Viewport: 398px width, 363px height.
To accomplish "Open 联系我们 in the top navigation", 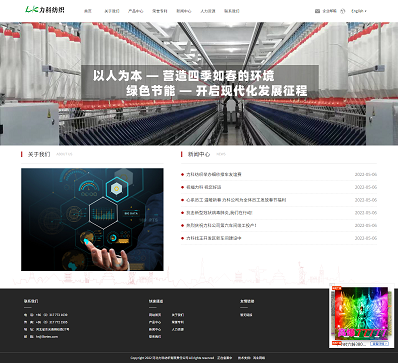I will pyautogui.click(x=232, y=11).
